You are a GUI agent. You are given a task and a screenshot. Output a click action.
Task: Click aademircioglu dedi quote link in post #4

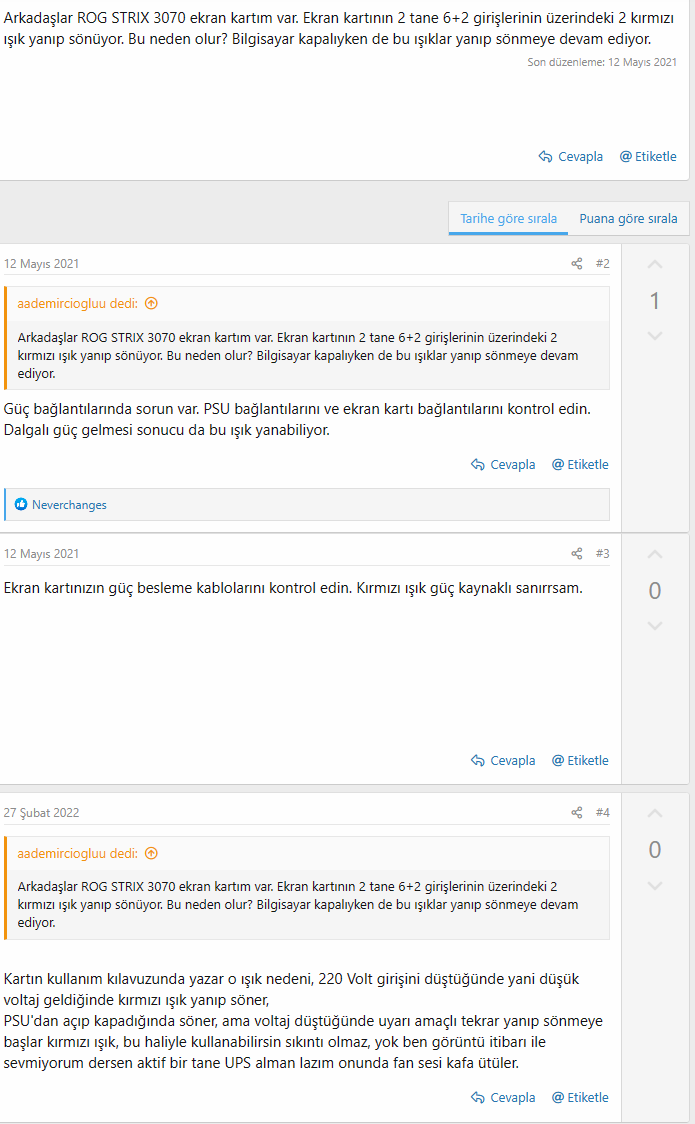pyautogui.click(x=77, y=853)
